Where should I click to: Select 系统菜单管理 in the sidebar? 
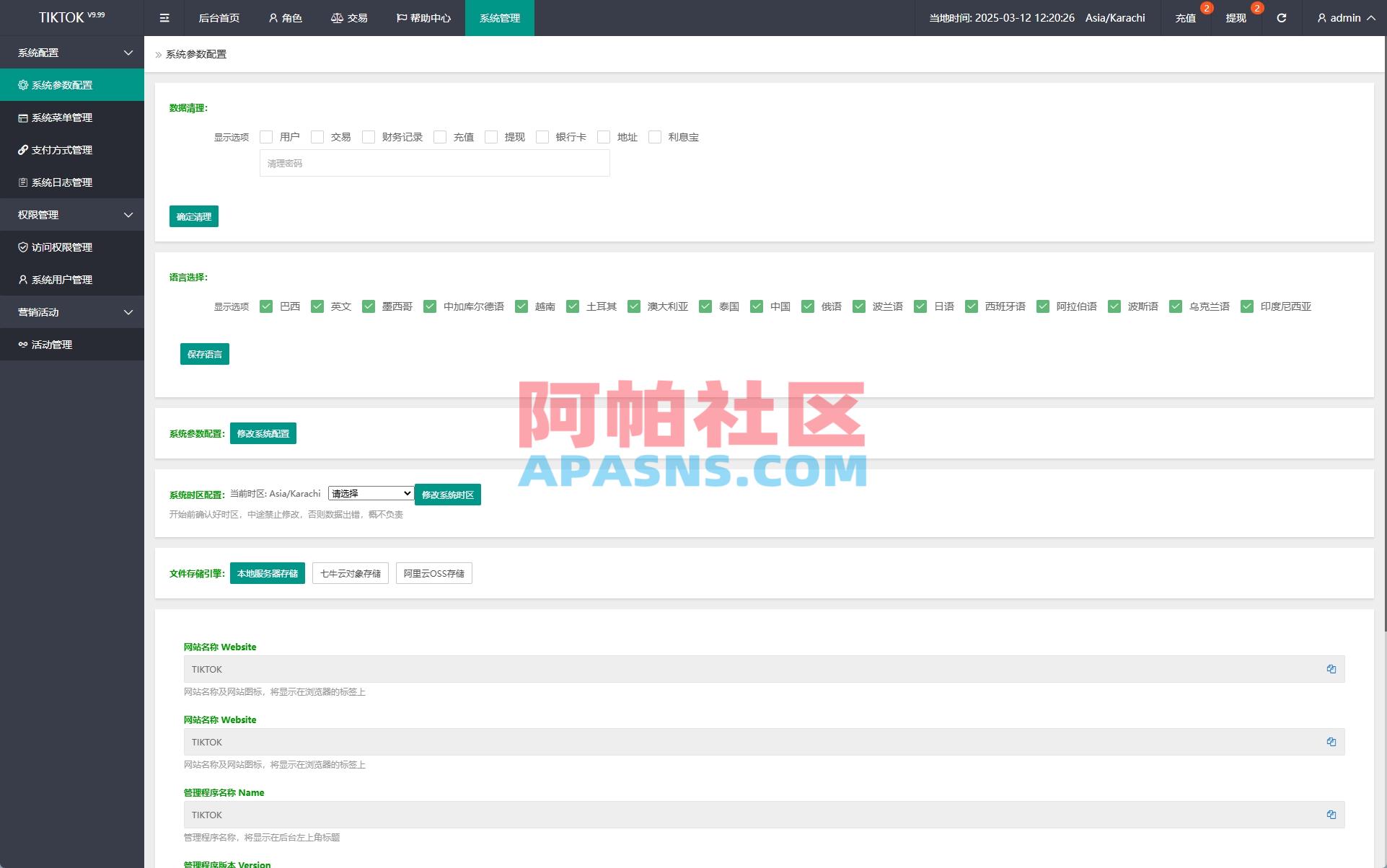[x=61, y=118]
